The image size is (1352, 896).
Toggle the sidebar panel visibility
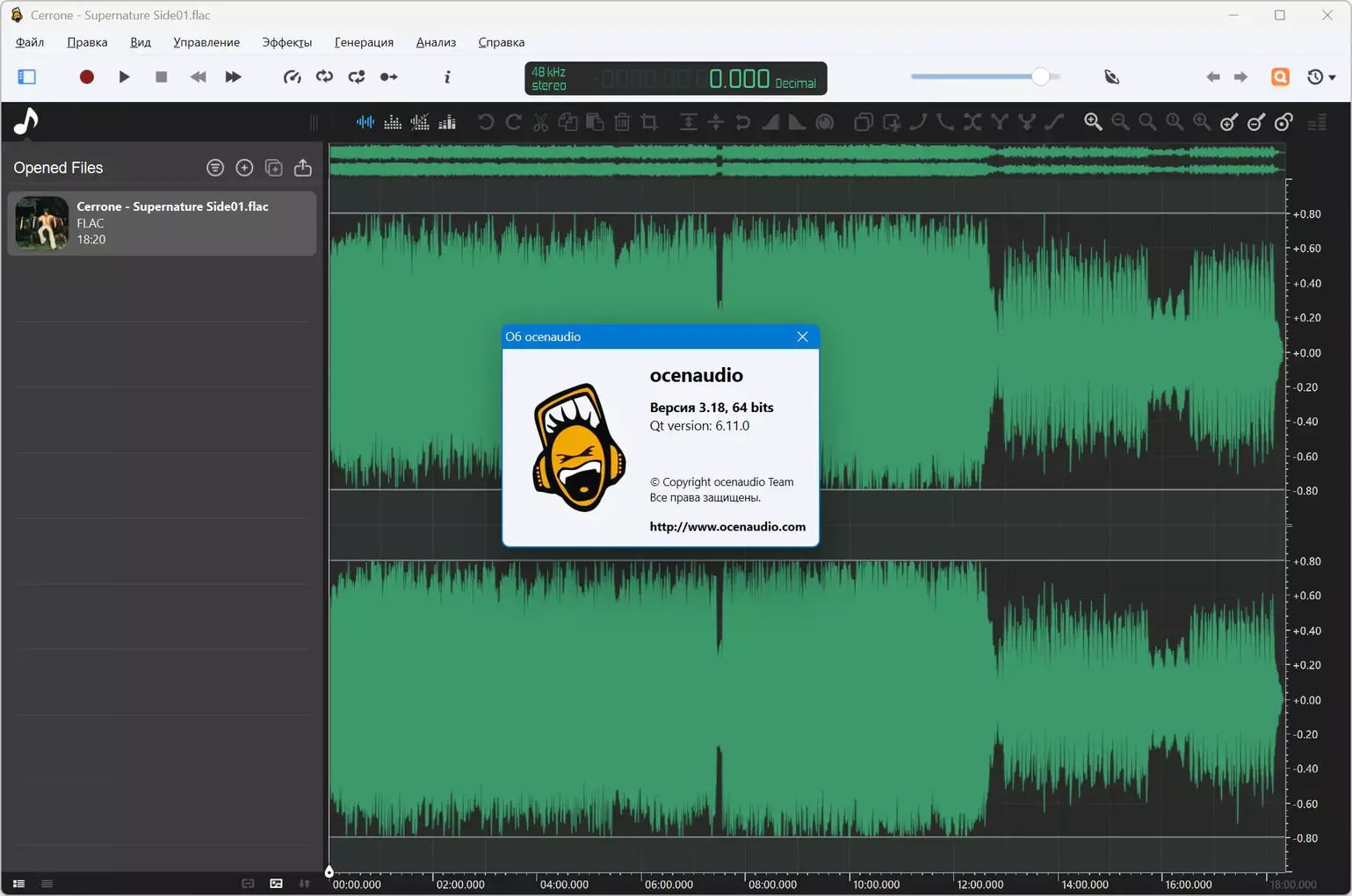coord(27,77)
